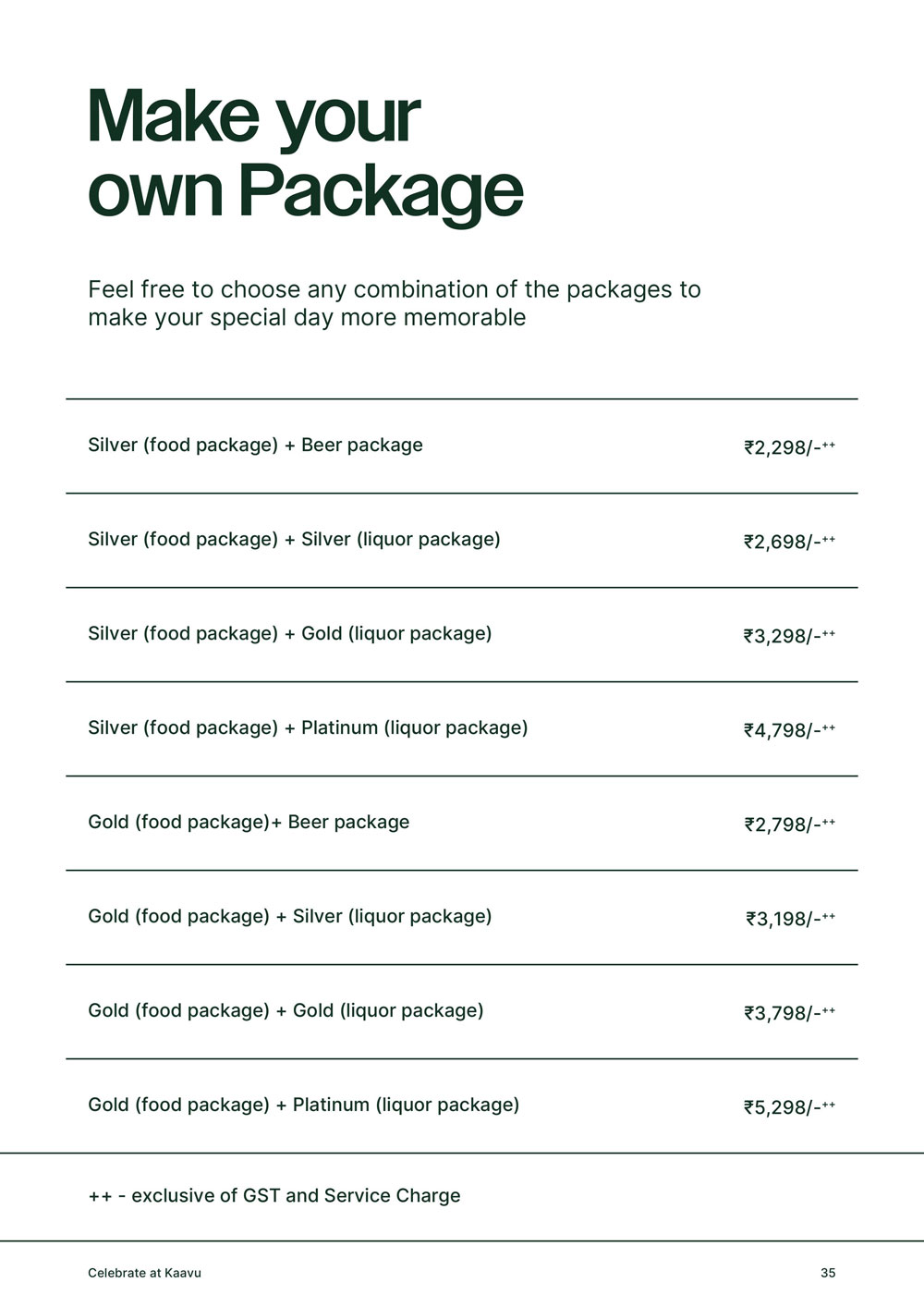Image resolution: width=924 pixels, height=1307 pixels.
Task: Select Silver food + Gold liquor package label
Action: tap(289, 634)
